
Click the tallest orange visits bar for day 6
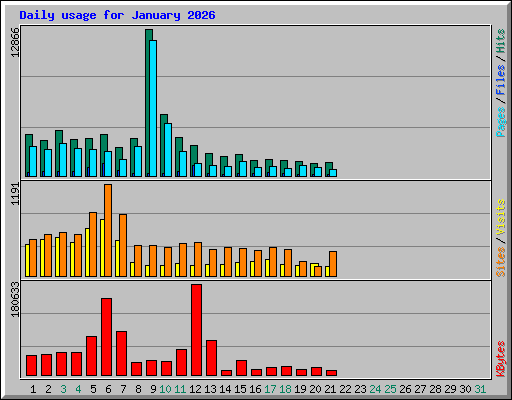click(x=108, y=230)
